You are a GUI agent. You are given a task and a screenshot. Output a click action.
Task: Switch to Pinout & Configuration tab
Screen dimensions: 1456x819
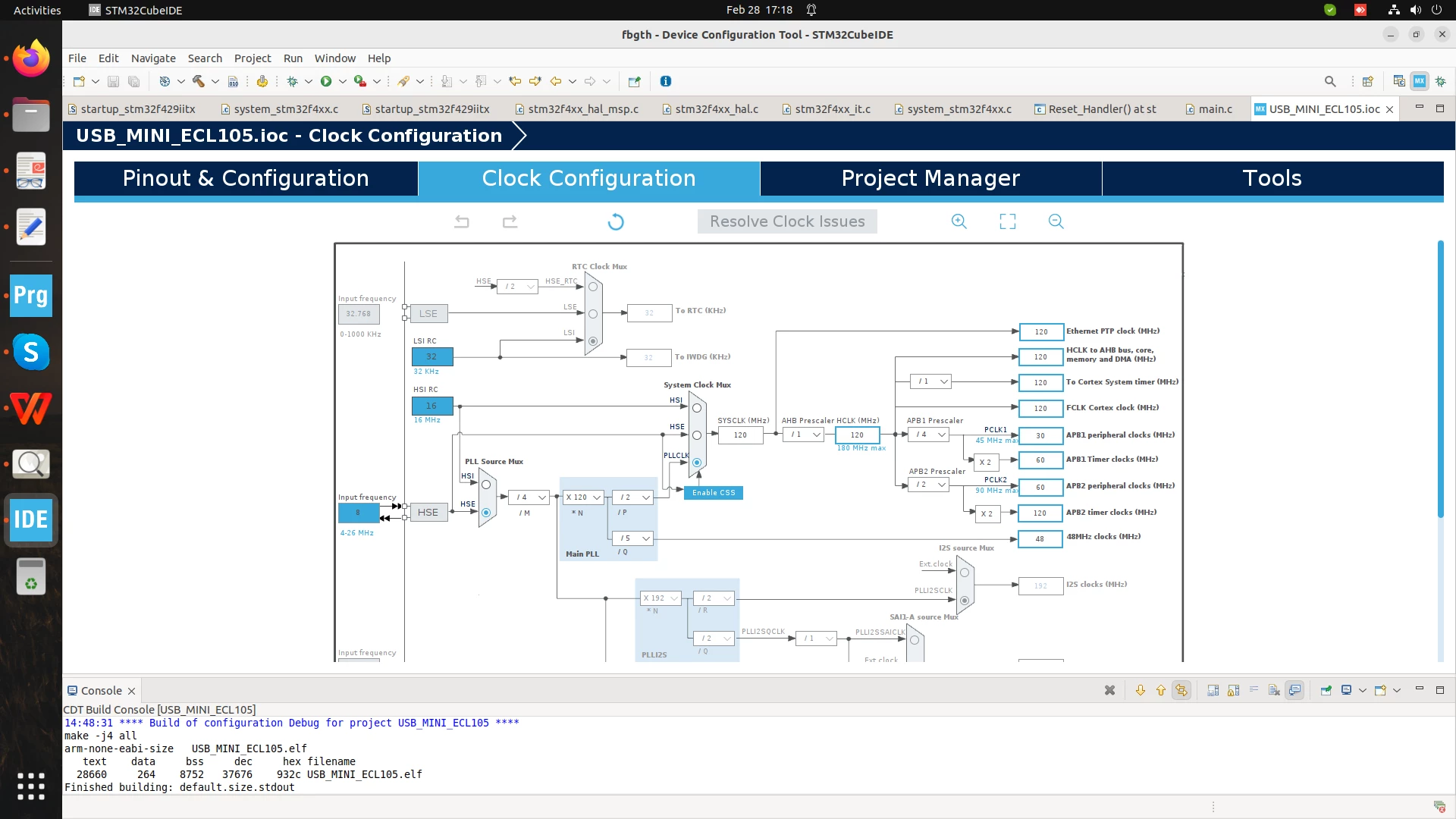tap(246, 178)
